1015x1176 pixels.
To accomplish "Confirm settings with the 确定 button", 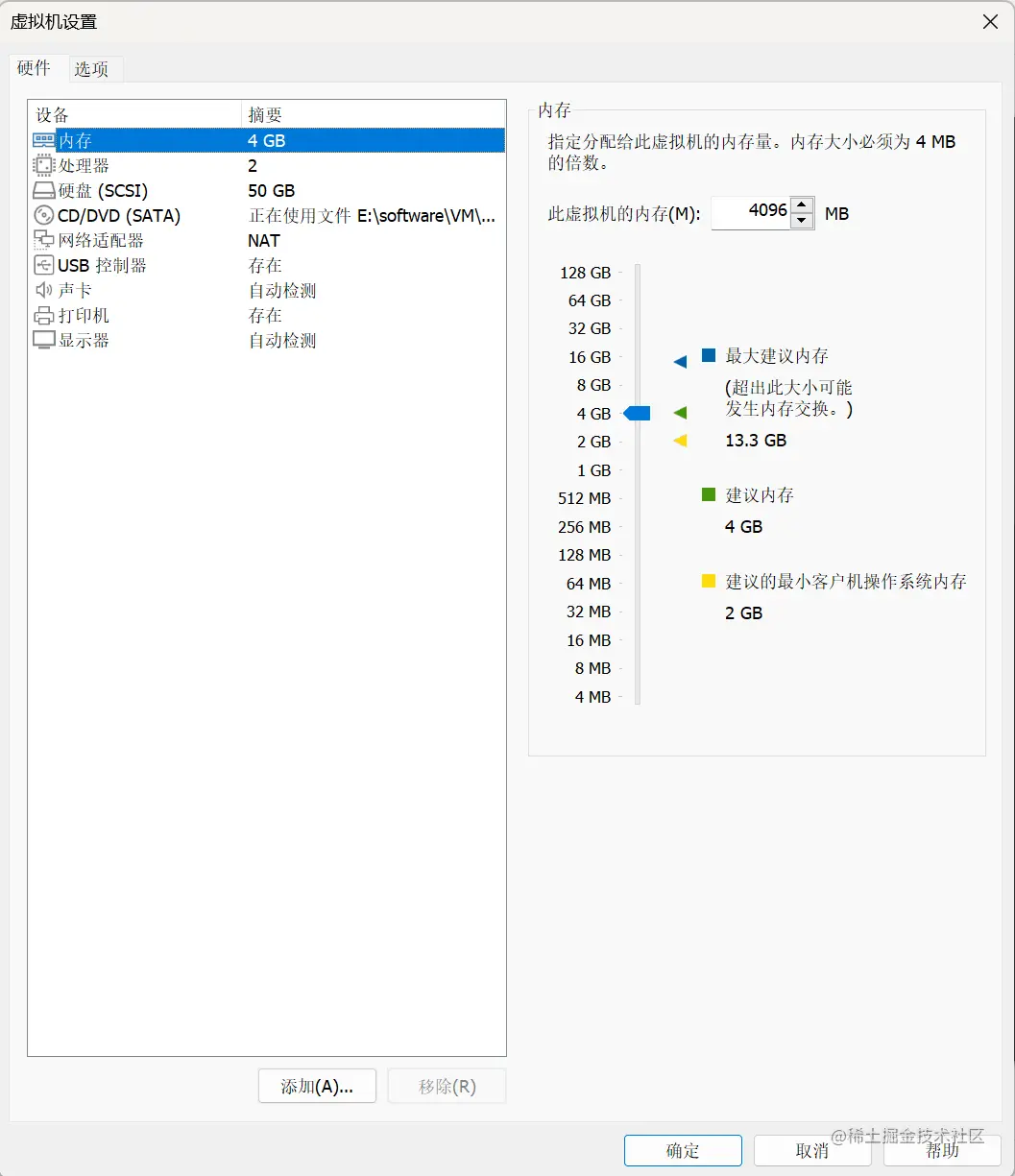I will coord(683,1150).
